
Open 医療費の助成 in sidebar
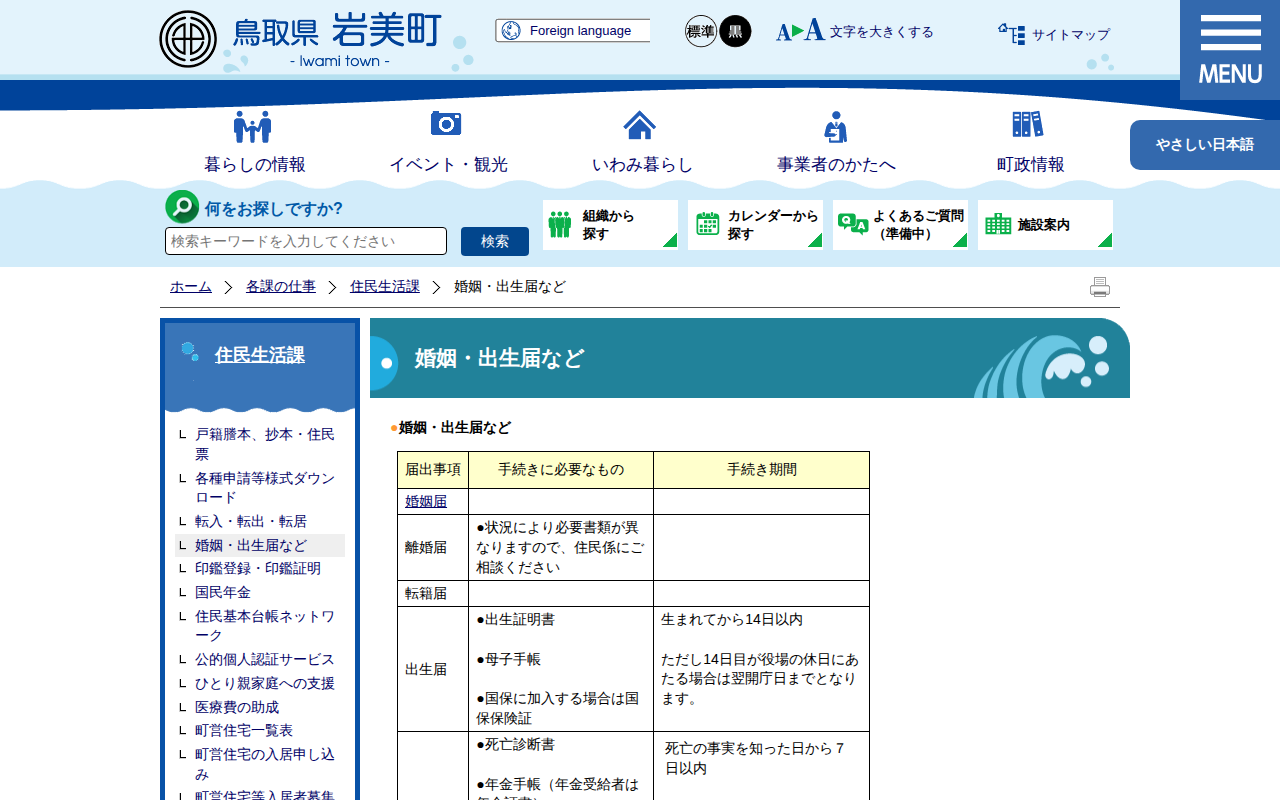(237, 707)
